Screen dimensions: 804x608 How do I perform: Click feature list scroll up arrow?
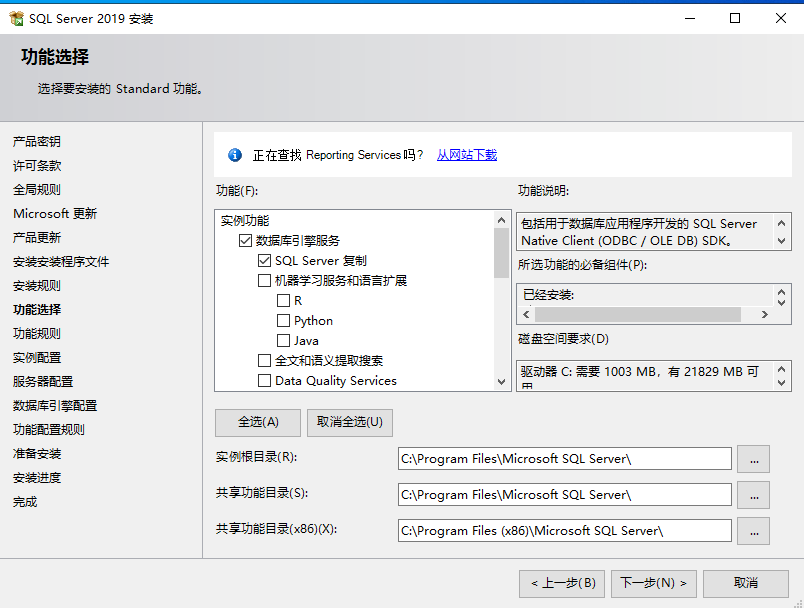click(501, 220)
